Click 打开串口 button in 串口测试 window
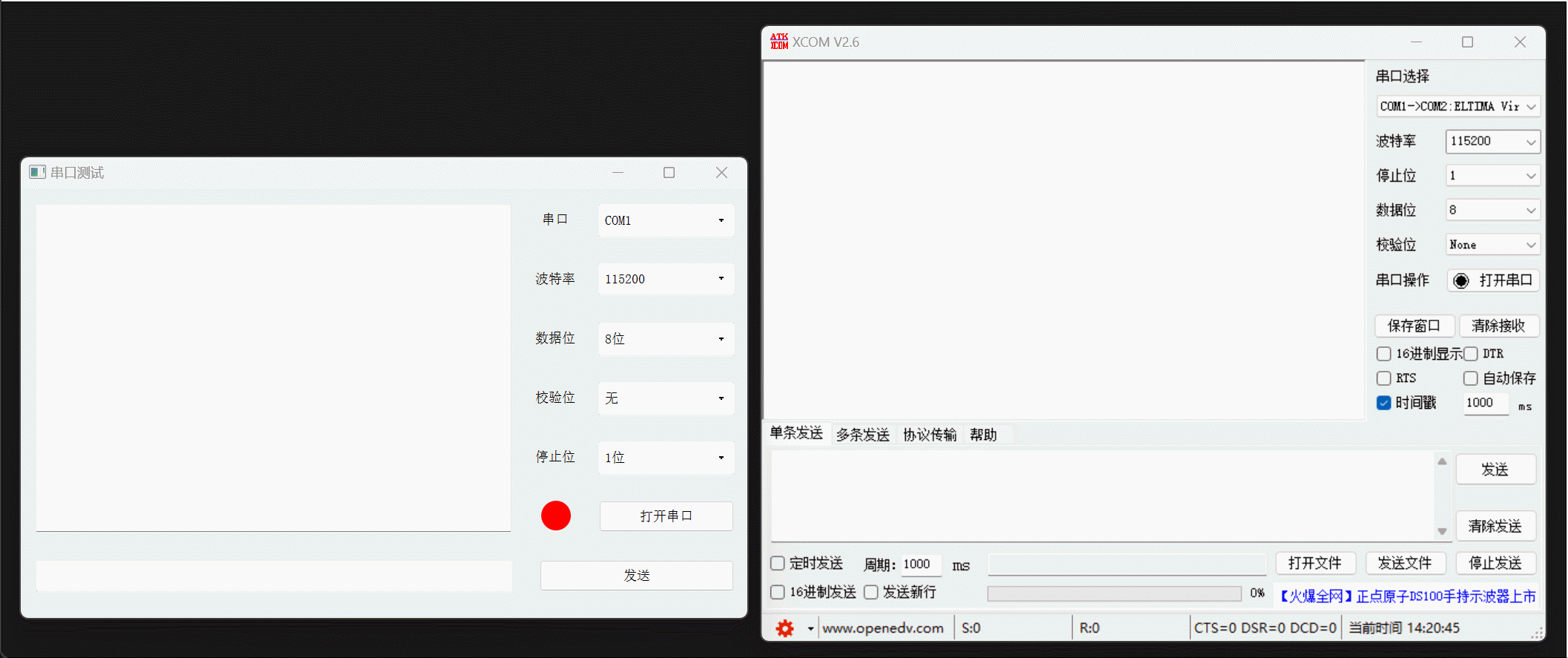 click(666, 516)
